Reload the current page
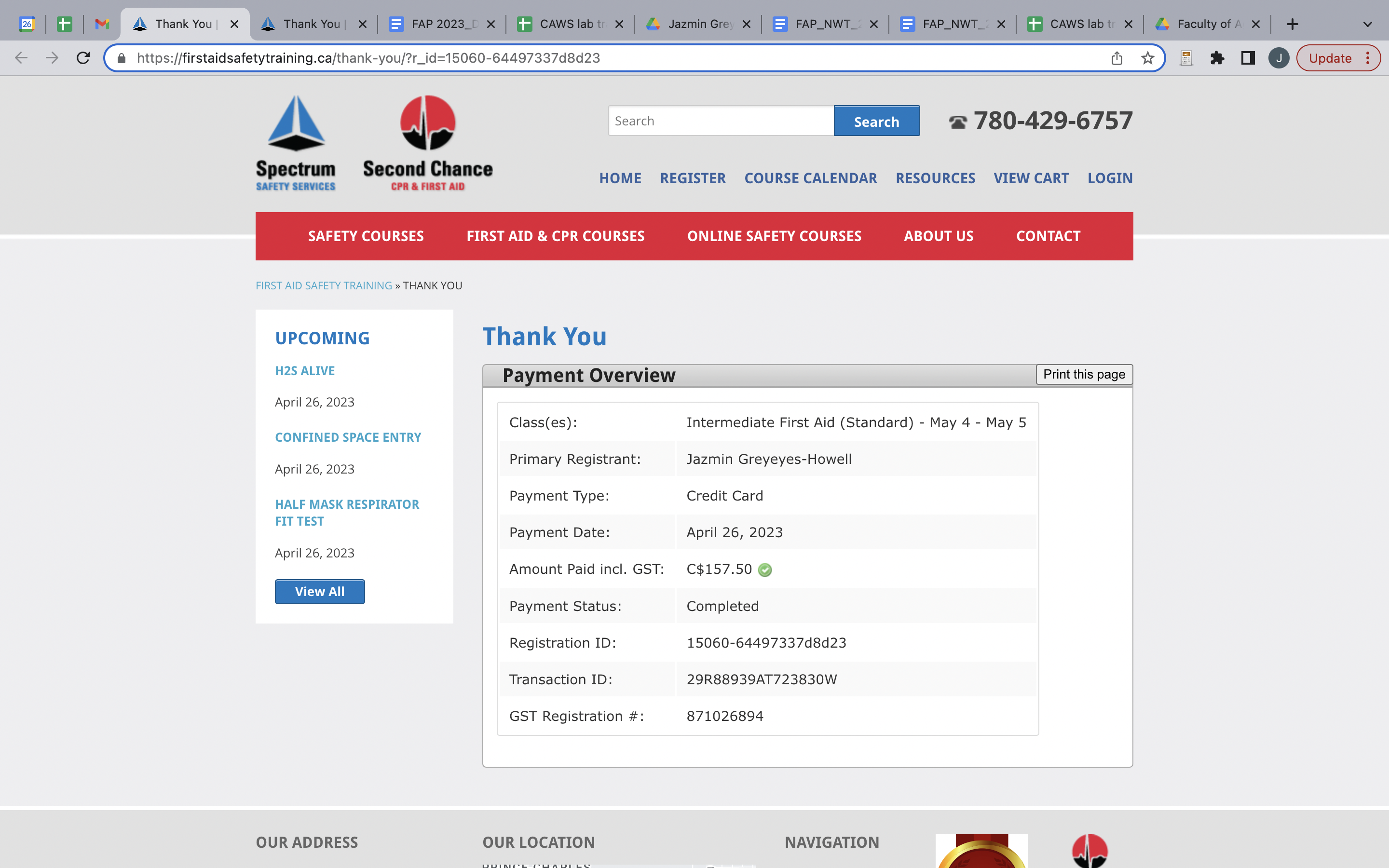 (83, 58)
